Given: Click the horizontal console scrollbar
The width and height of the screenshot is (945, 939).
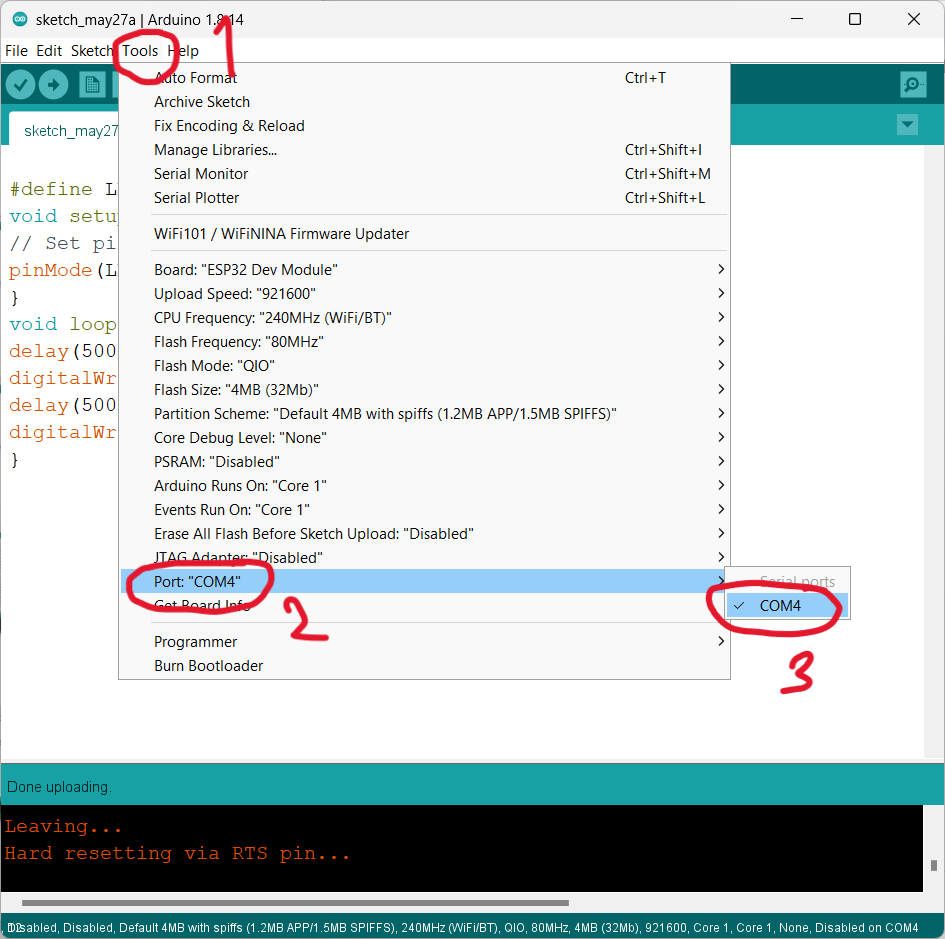Looking at the screenshot, I should tap(295, 903).
